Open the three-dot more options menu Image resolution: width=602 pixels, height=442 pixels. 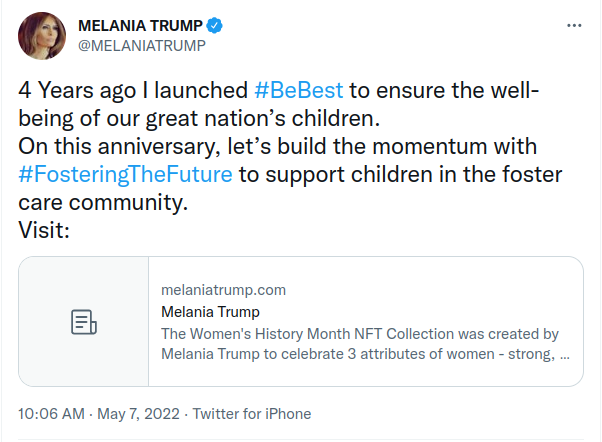click(x=574, y=25)
